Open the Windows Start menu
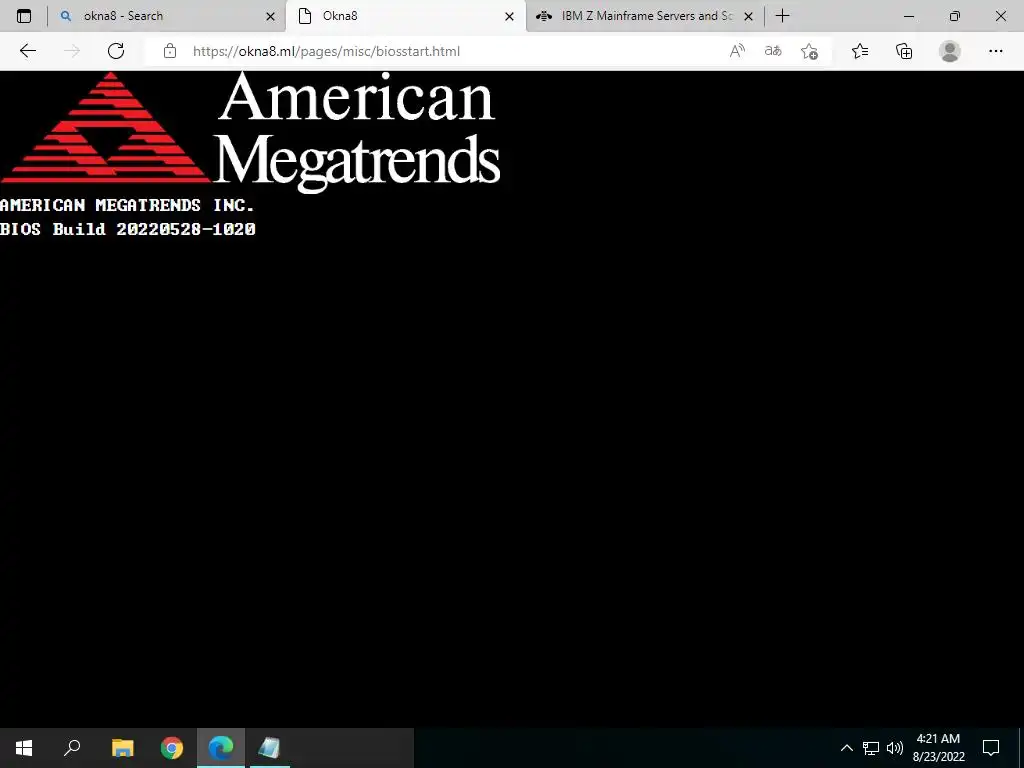The image size is (1024, 768). click(x=24, y=748)
